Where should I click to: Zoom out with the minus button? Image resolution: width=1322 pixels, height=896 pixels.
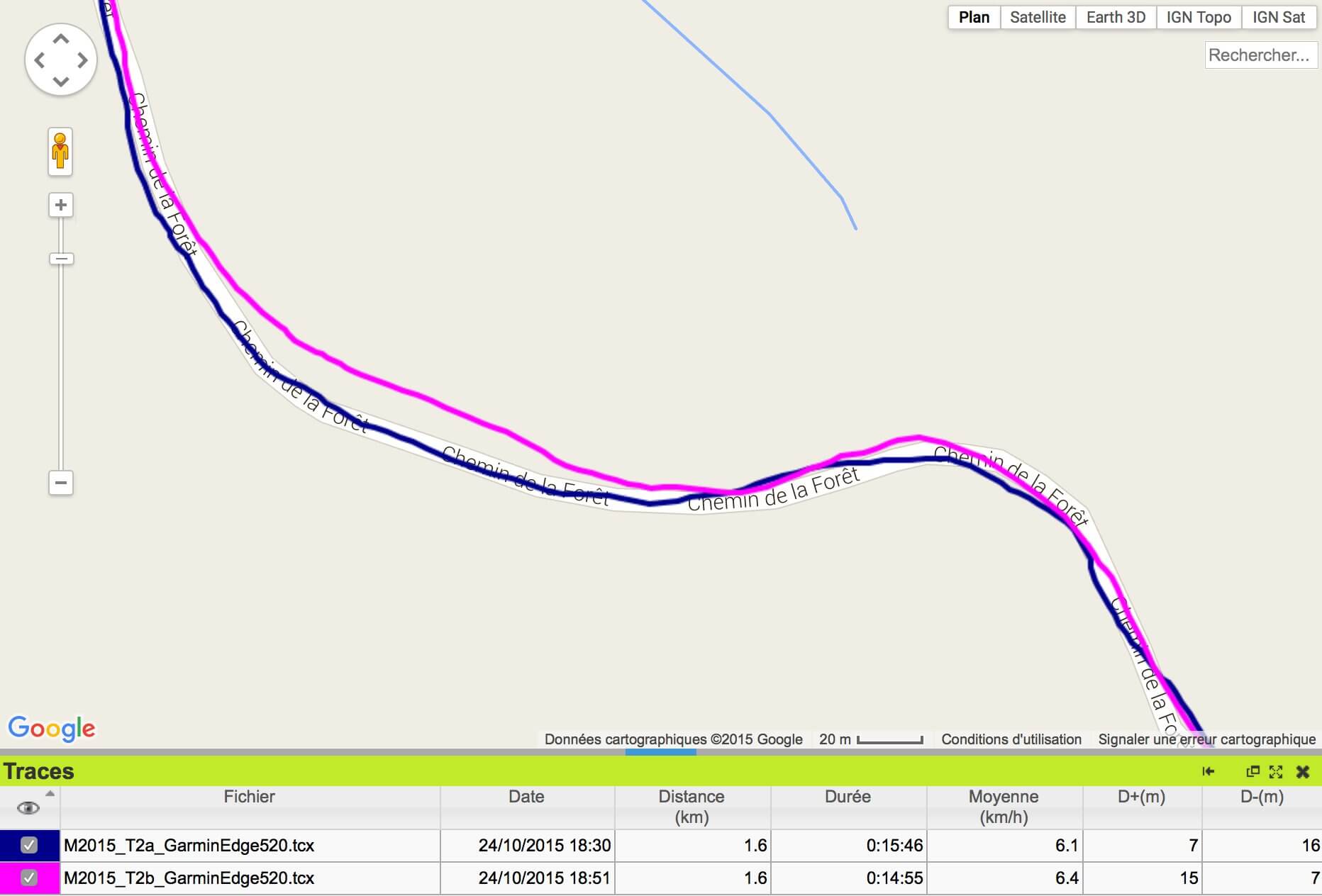pyautogui.click(x=61, y=483)
